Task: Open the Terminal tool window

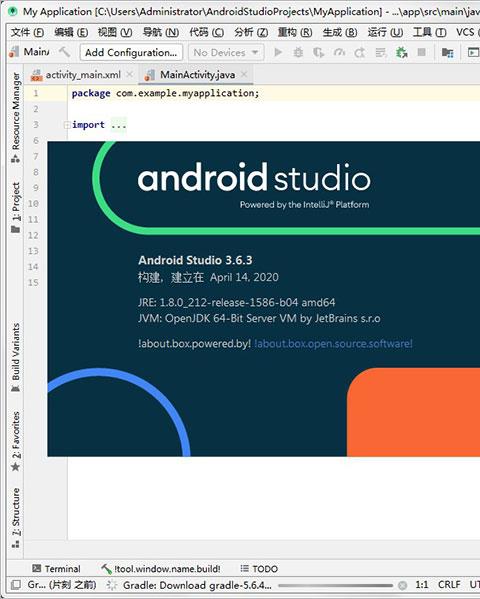Action: pyautogui.click(x=56, y=568)
